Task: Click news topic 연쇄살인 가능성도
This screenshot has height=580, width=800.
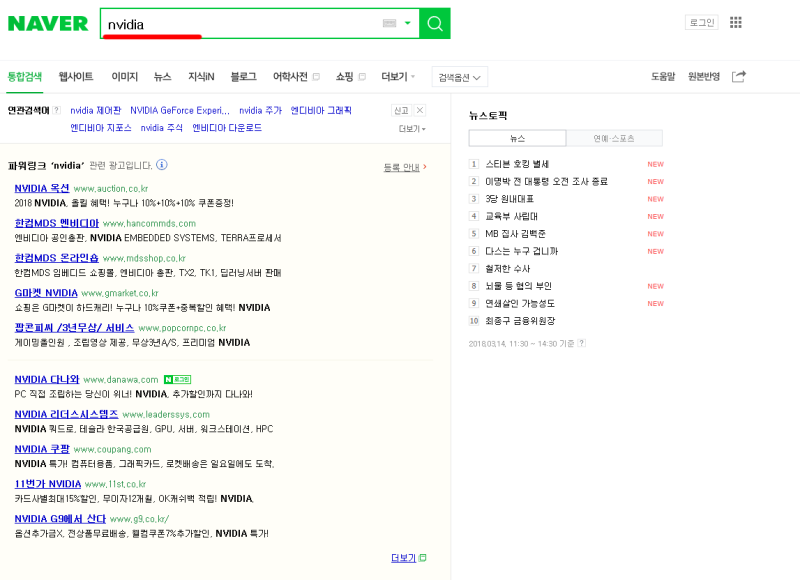Action: 520,304
